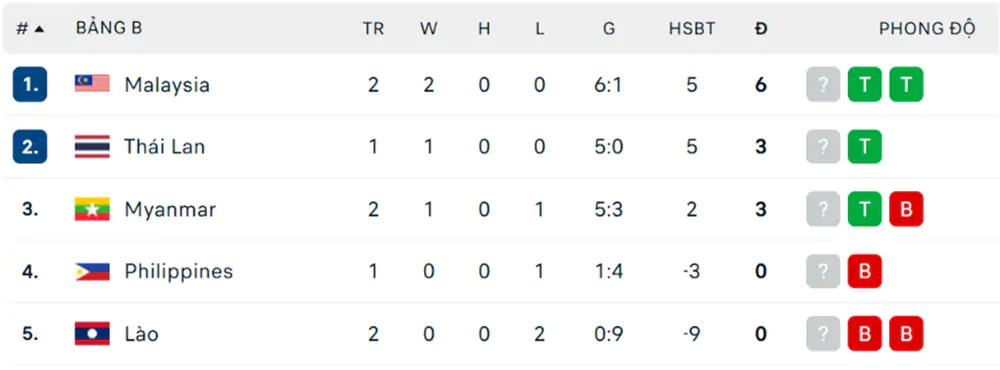The height and width of the screenshot is (370, 1000).
Task: Click the Malaysia flag icon
Action: tap(92, 84)
